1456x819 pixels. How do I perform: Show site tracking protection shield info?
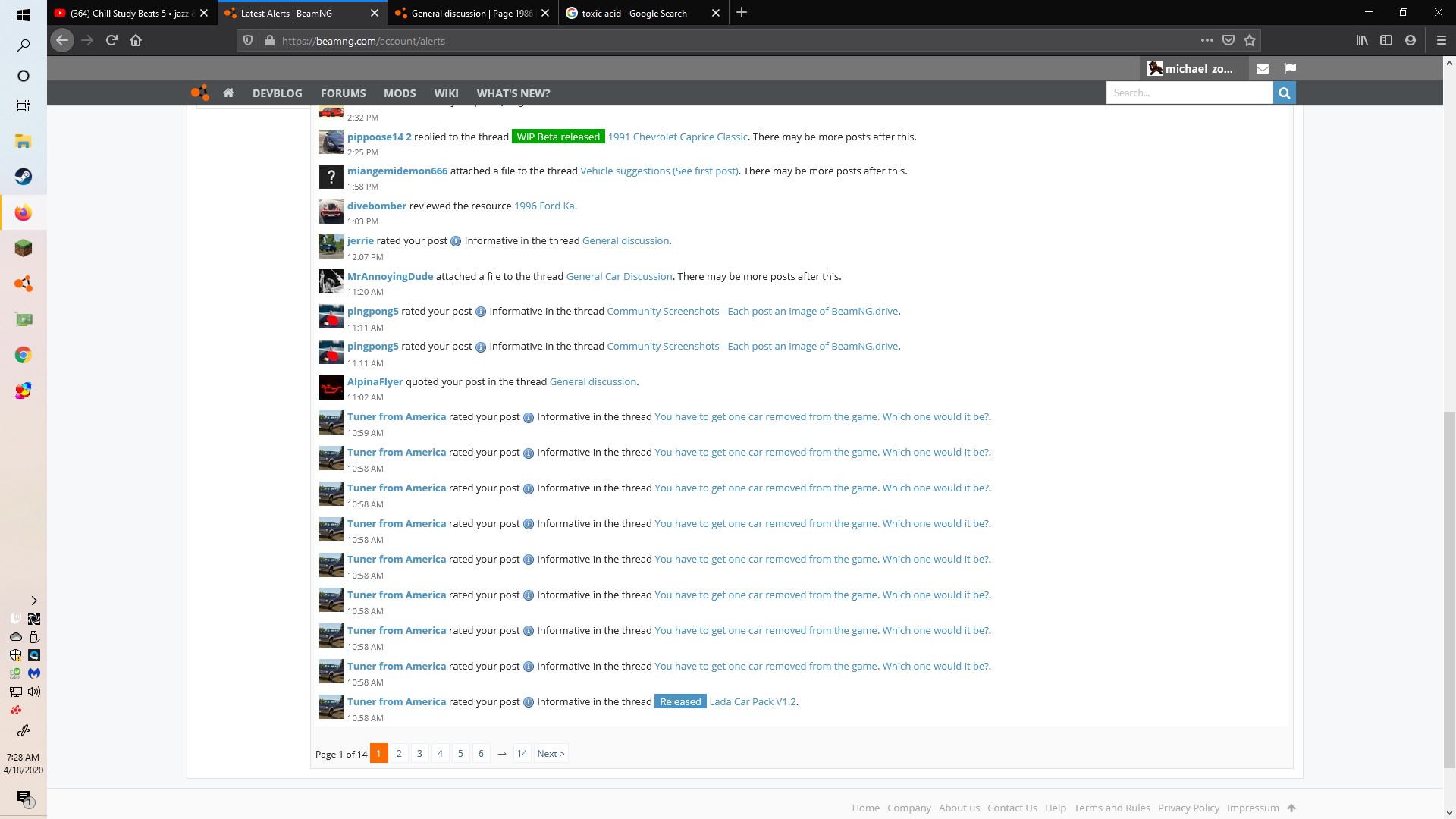point(248,40)
